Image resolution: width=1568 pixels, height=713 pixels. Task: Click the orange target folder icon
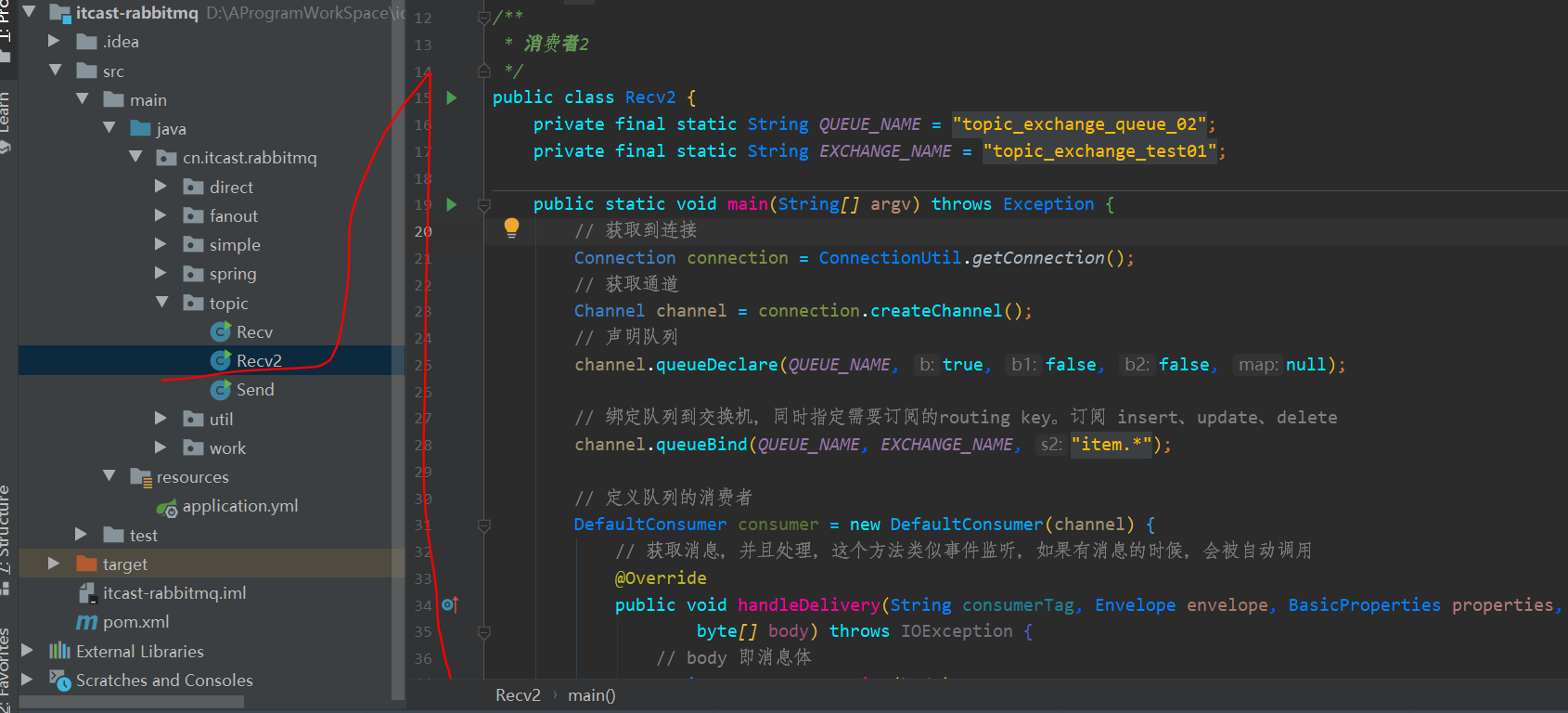click(x=87, y=564)
